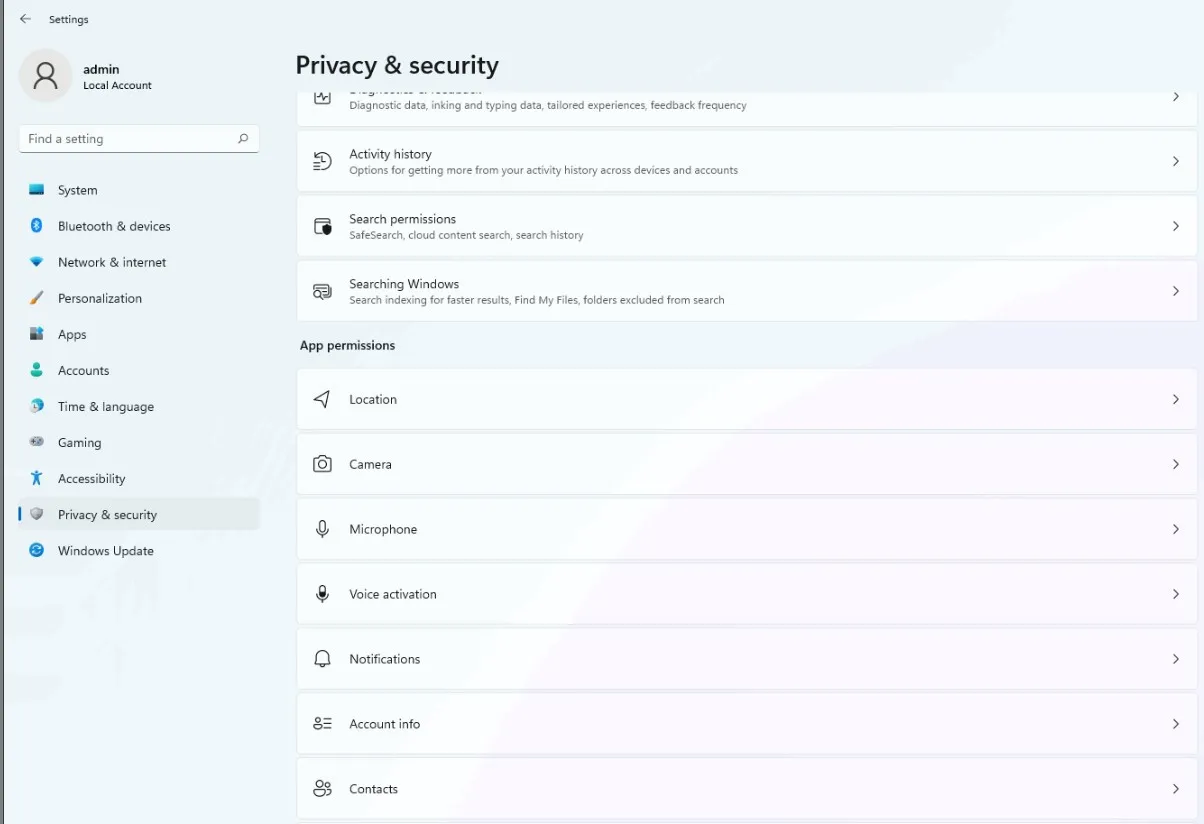Click the Privacy & security shield icon
The width and height of the screenshot is (1204, 824).
[37, 514]
